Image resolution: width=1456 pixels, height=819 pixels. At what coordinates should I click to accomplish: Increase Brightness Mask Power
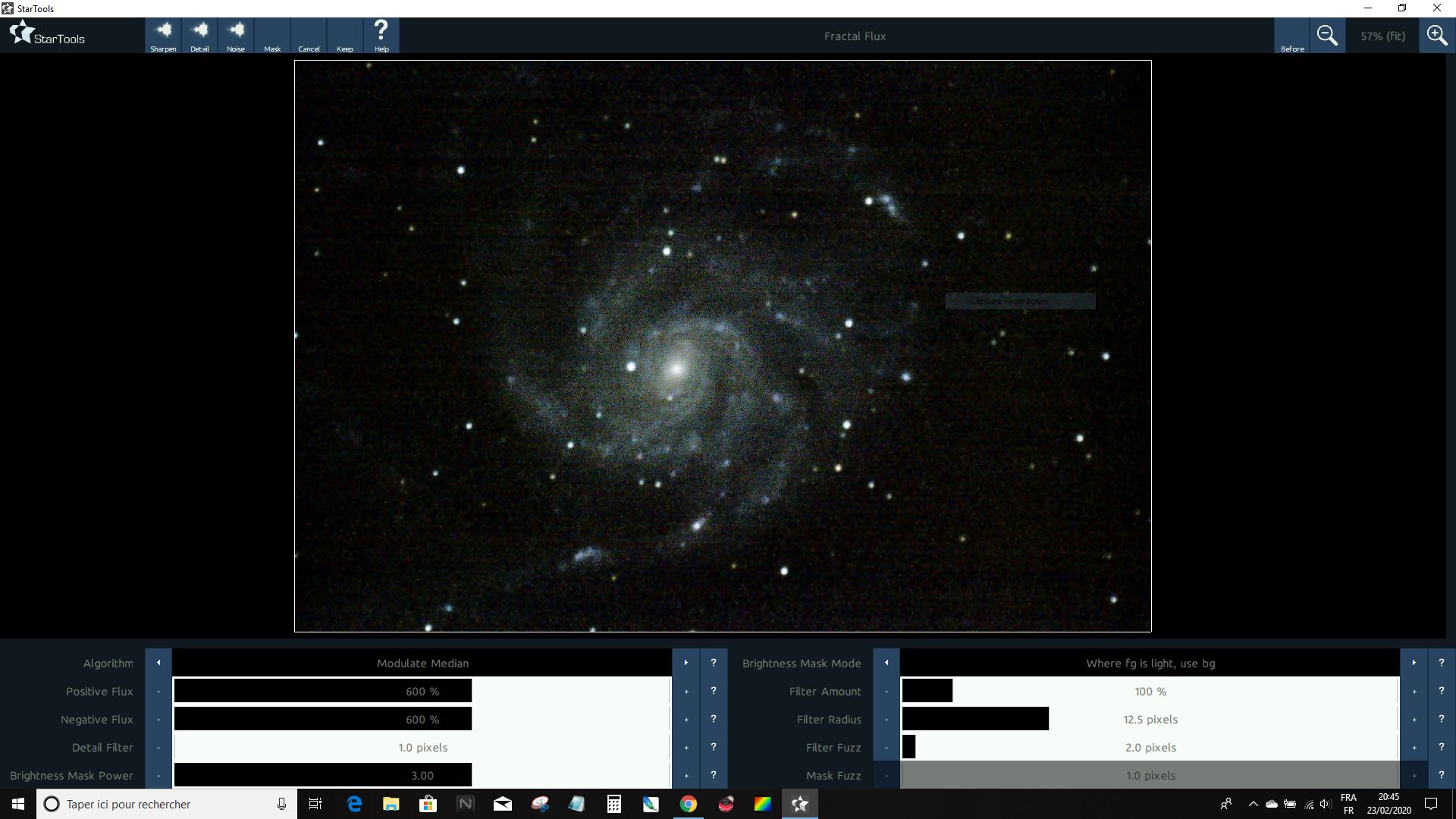click(686, 775)
